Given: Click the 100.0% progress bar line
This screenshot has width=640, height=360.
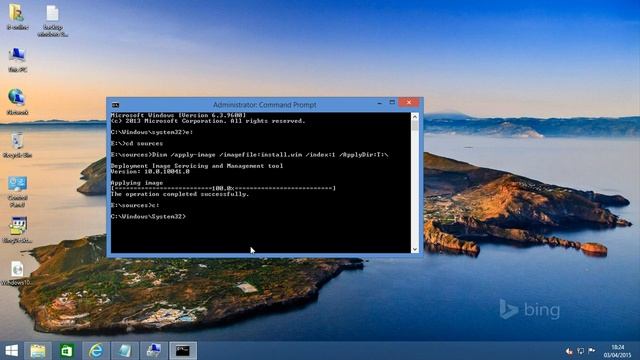Looking at the screenshot, I should 223,189.
